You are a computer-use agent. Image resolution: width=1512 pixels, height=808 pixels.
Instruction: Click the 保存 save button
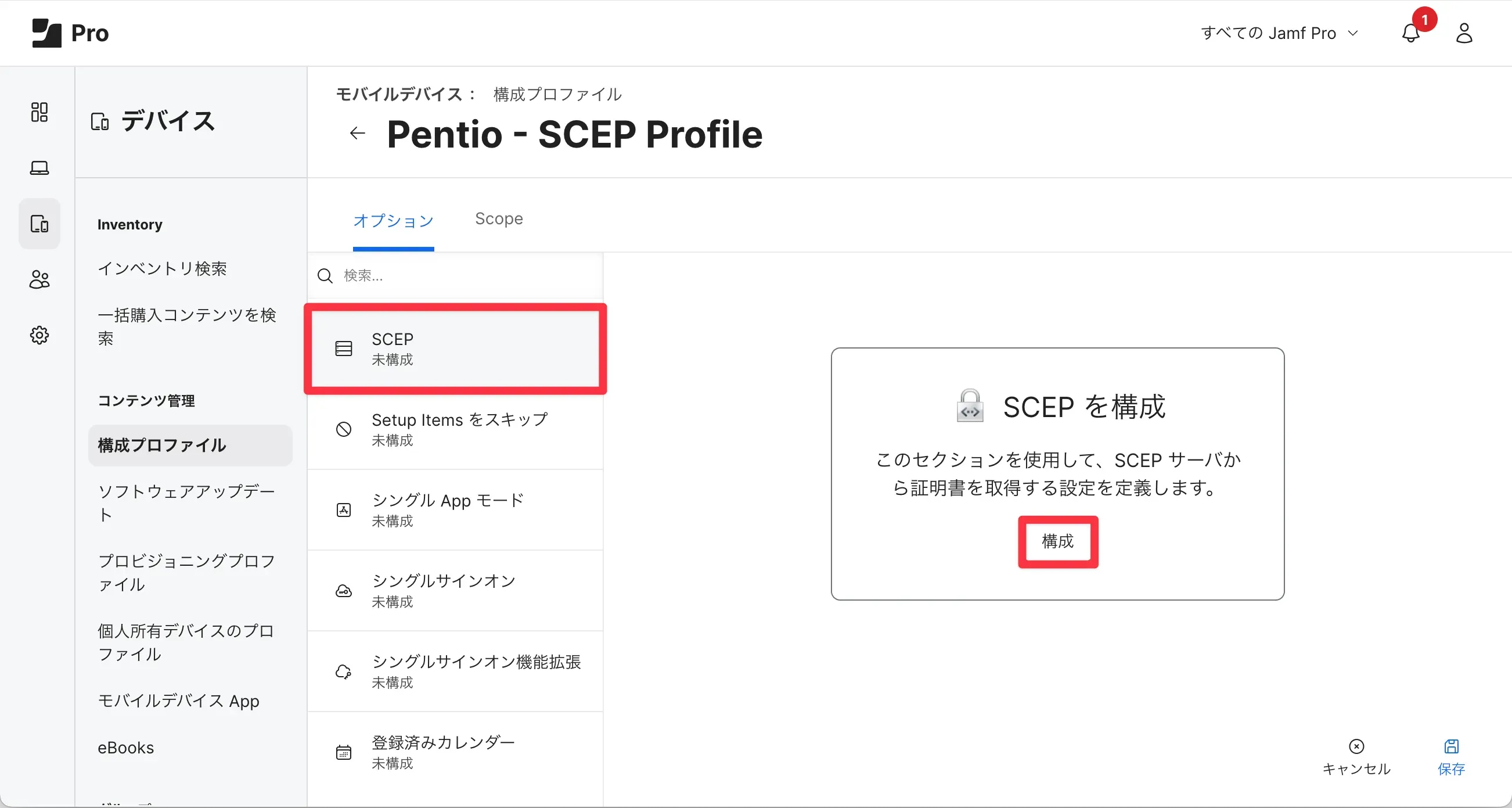pos(1451,757)
